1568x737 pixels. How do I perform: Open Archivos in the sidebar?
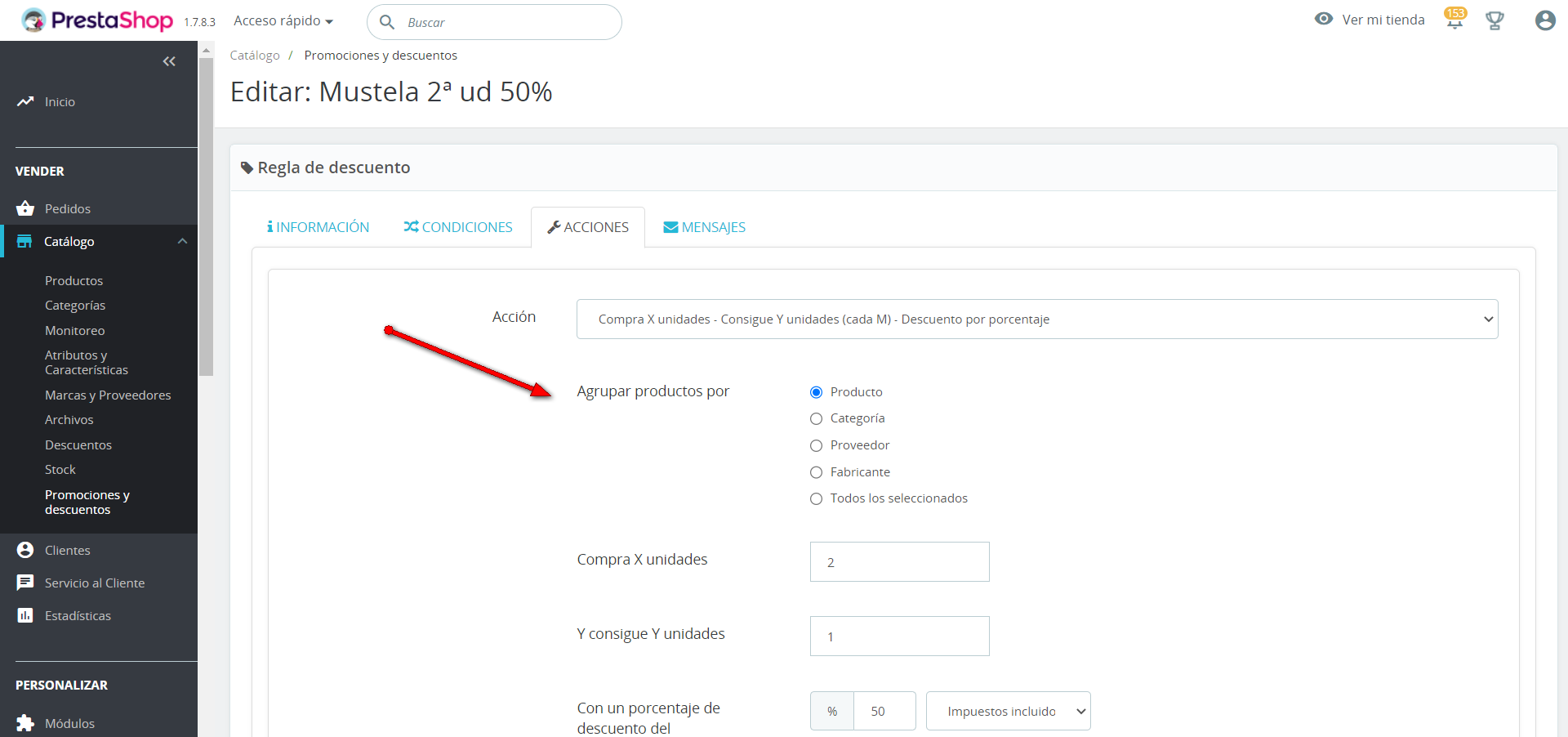point(69,419)
